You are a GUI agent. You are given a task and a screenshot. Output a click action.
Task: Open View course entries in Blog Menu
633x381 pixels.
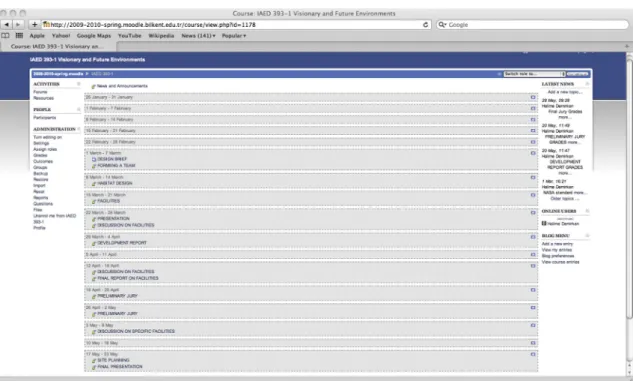coord(560,262)
